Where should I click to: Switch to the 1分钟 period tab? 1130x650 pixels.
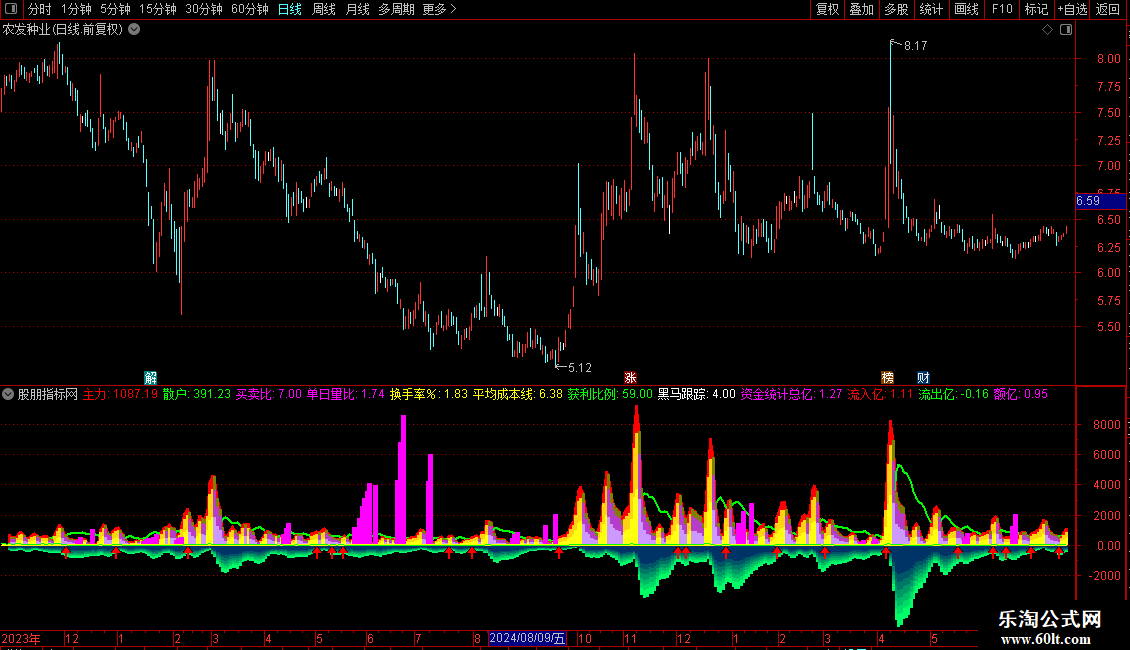click(x=76, y=9)
